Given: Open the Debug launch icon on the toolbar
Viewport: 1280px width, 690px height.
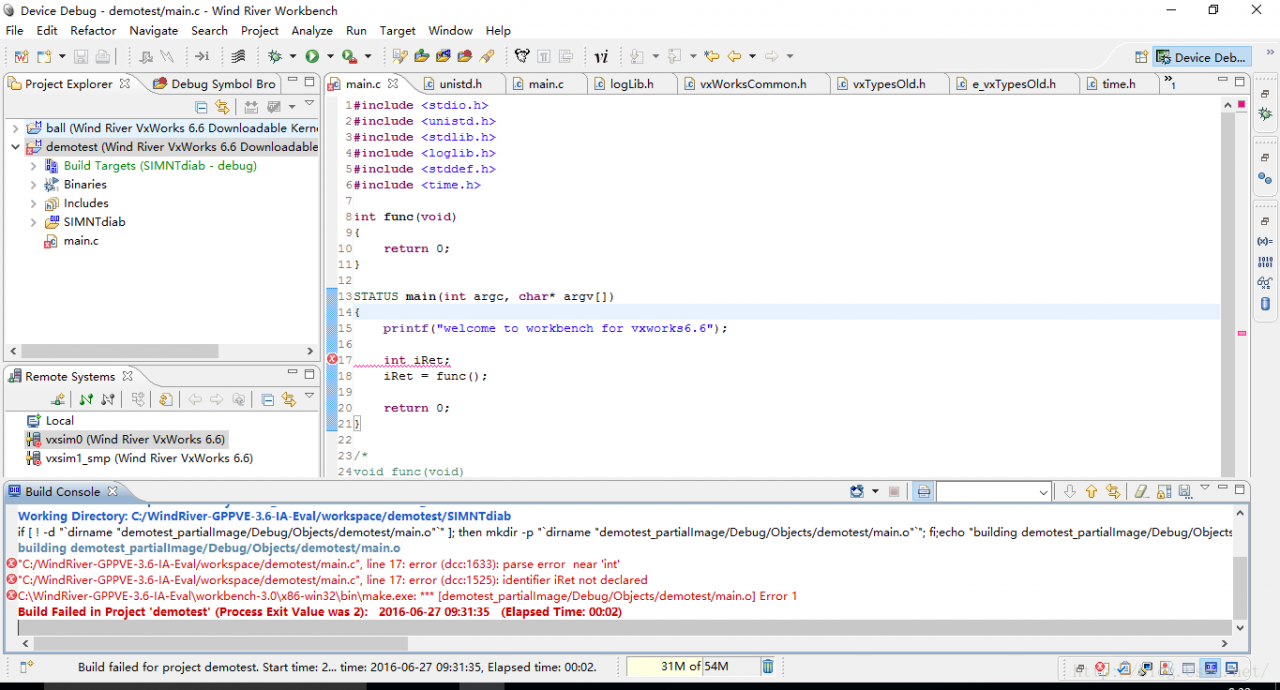Looking at the screenshot, I should [272, 57].
